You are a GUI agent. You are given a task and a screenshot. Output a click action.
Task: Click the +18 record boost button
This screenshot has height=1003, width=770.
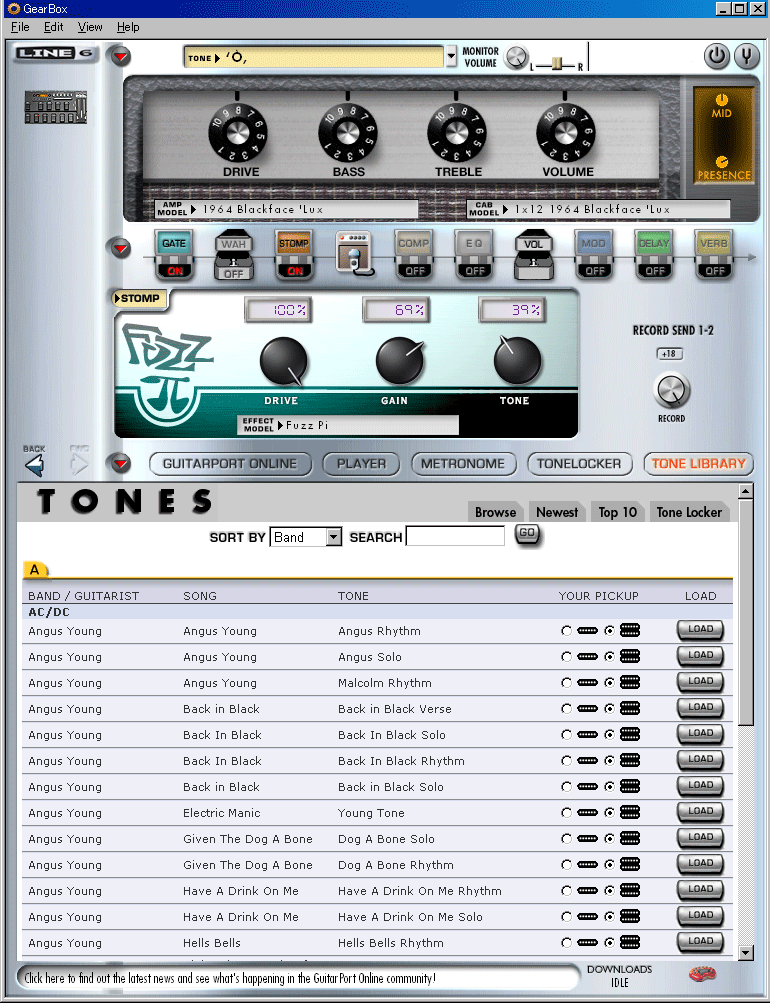tap(669, 354)
